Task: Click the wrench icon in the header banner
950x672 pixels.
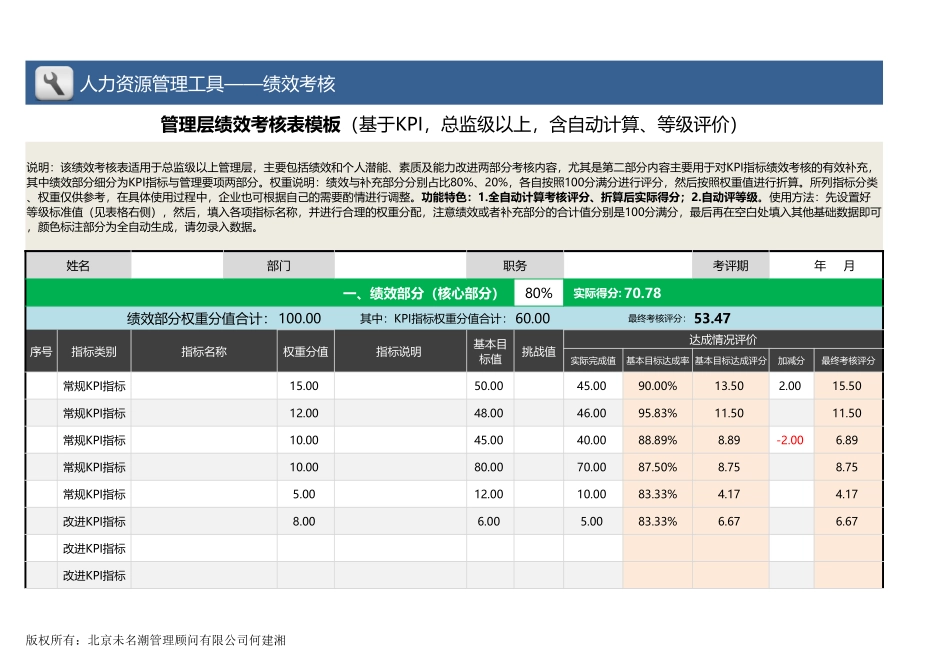Action: [53, 83]
